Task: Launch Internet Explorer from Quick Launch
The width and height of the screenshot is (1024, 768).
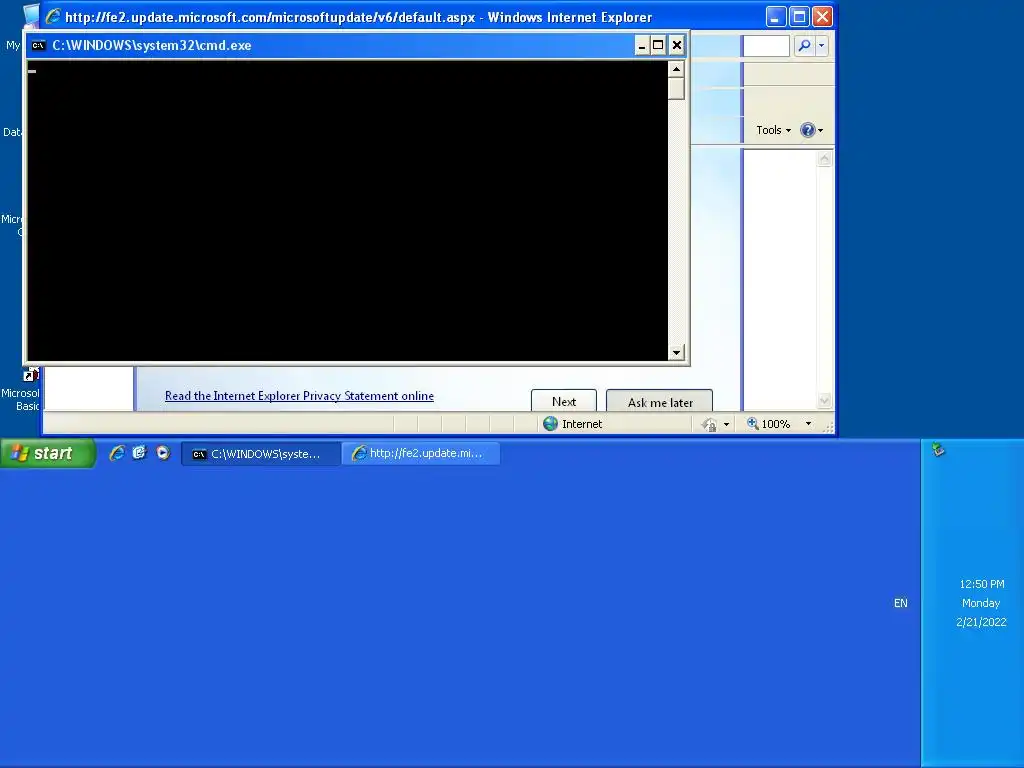Action: 117,453
